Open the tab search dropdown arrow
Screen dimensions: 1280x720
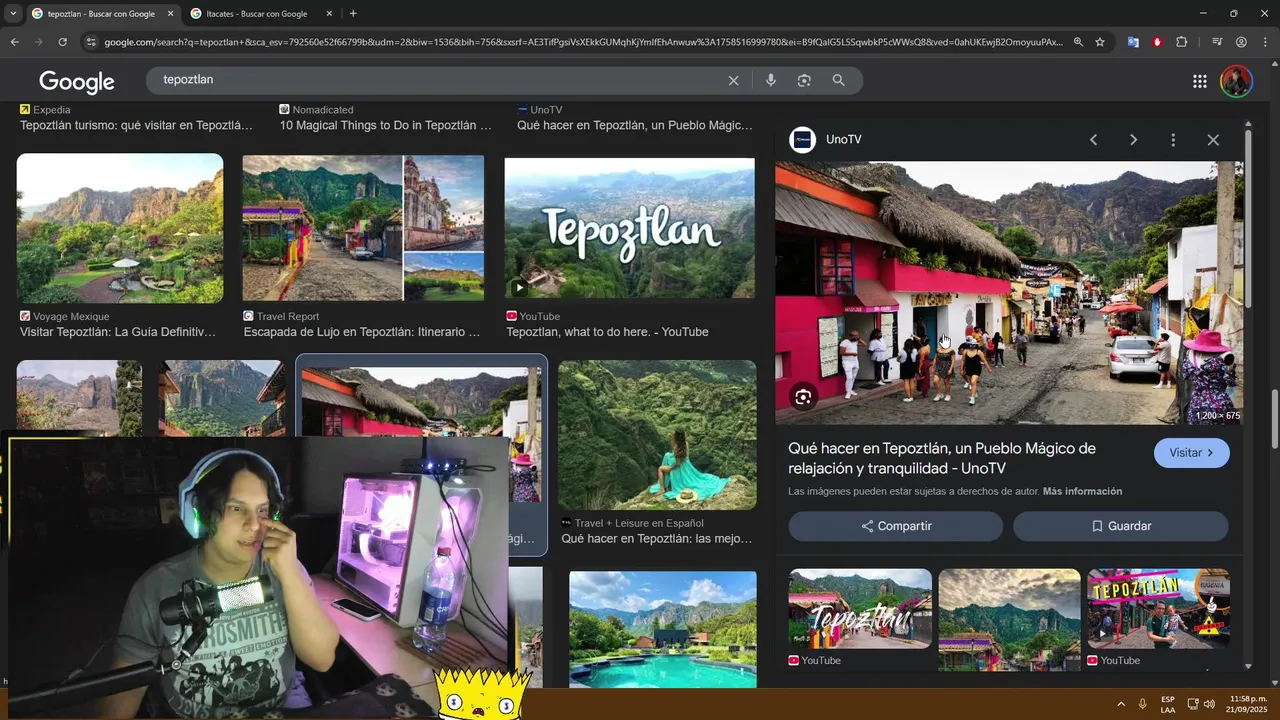coord(13,14)
